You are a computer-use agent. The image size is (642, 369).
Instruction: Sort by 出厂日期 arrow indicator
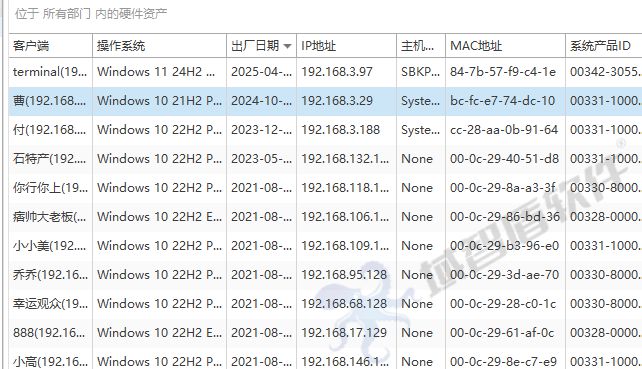click(287, 46)
